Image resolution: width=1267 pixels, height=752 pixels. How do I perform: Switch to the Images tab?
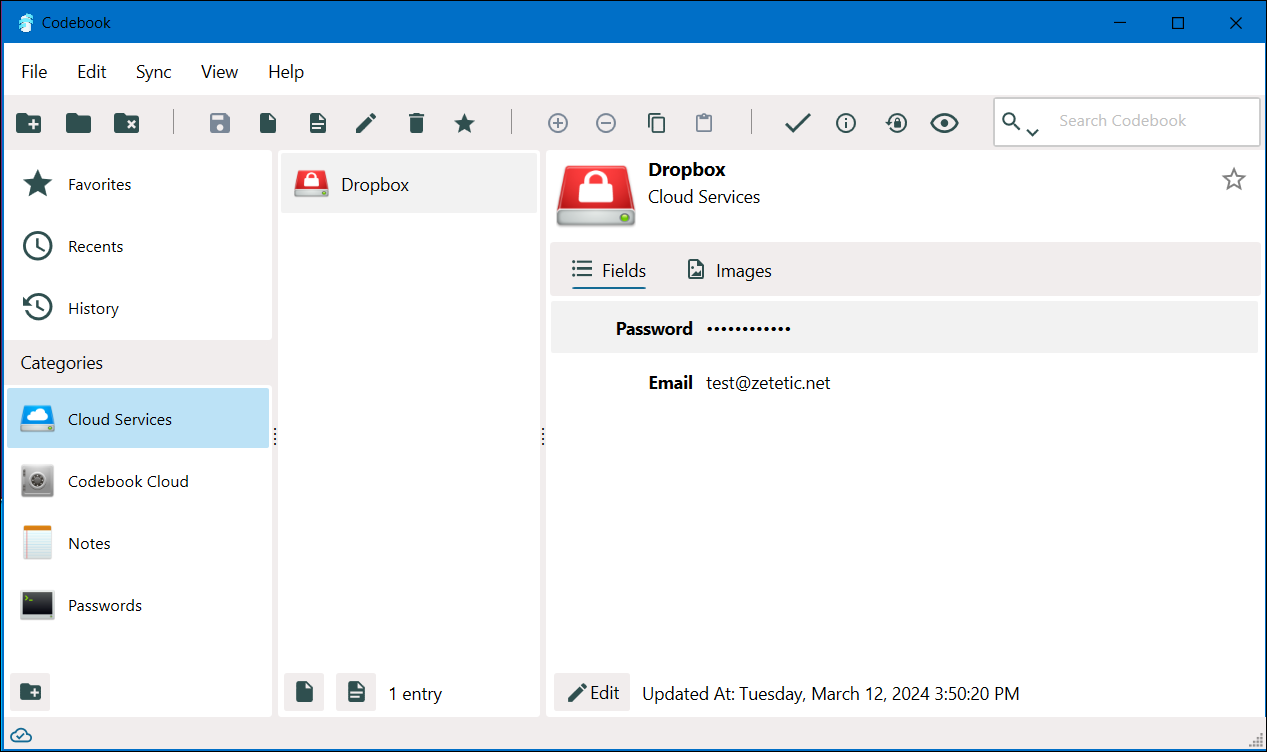[729, 271]
